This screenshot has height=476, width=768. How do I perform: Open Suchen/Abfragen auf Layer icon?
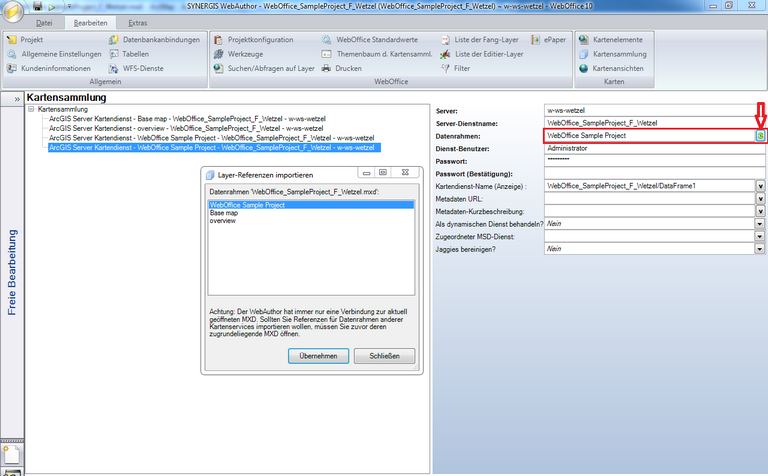click(x=218, y=68)
